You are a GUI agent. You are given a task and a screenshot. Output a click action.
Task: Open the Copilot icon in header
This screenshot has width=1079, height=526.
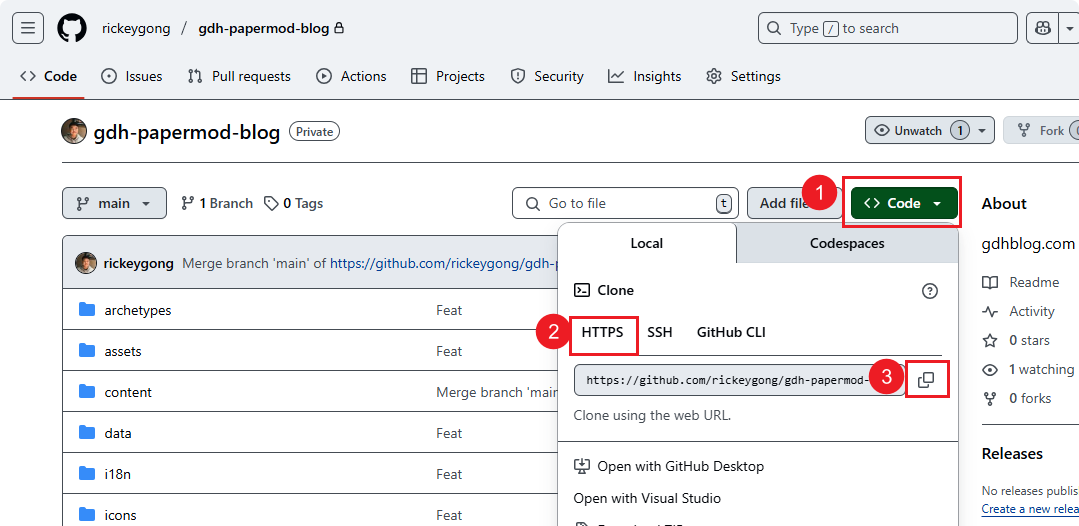[1041, 28]
